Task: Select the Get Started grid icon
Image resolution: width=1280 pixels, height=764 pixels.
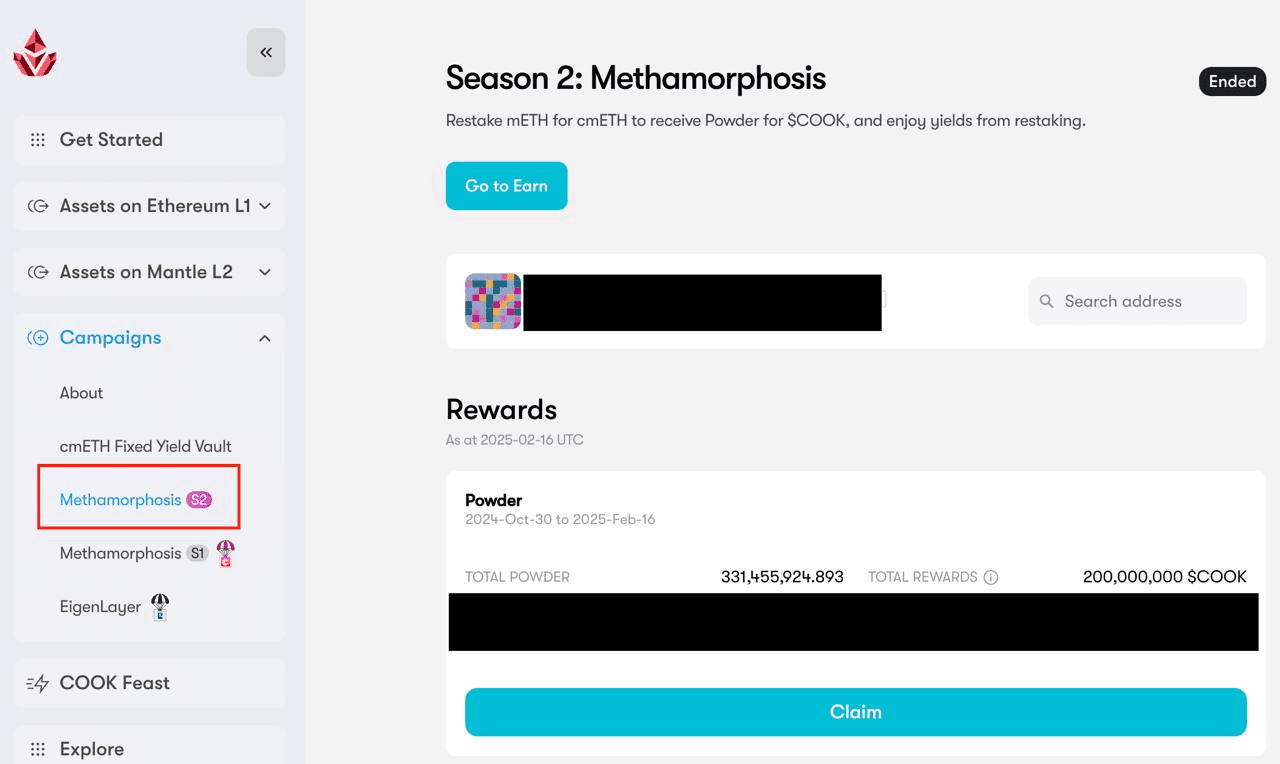Action: click(38, 139)
